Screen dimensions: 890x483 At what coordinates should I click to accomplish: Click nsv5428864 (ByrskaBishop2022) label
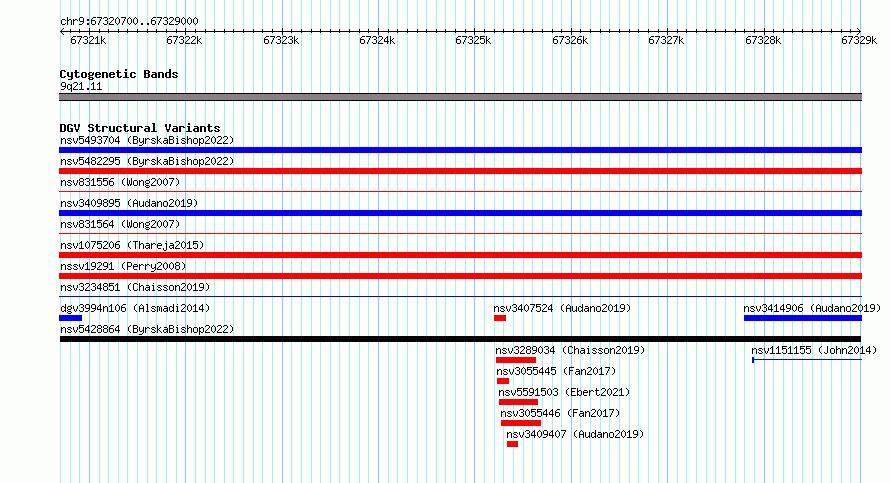coord(147,329)
